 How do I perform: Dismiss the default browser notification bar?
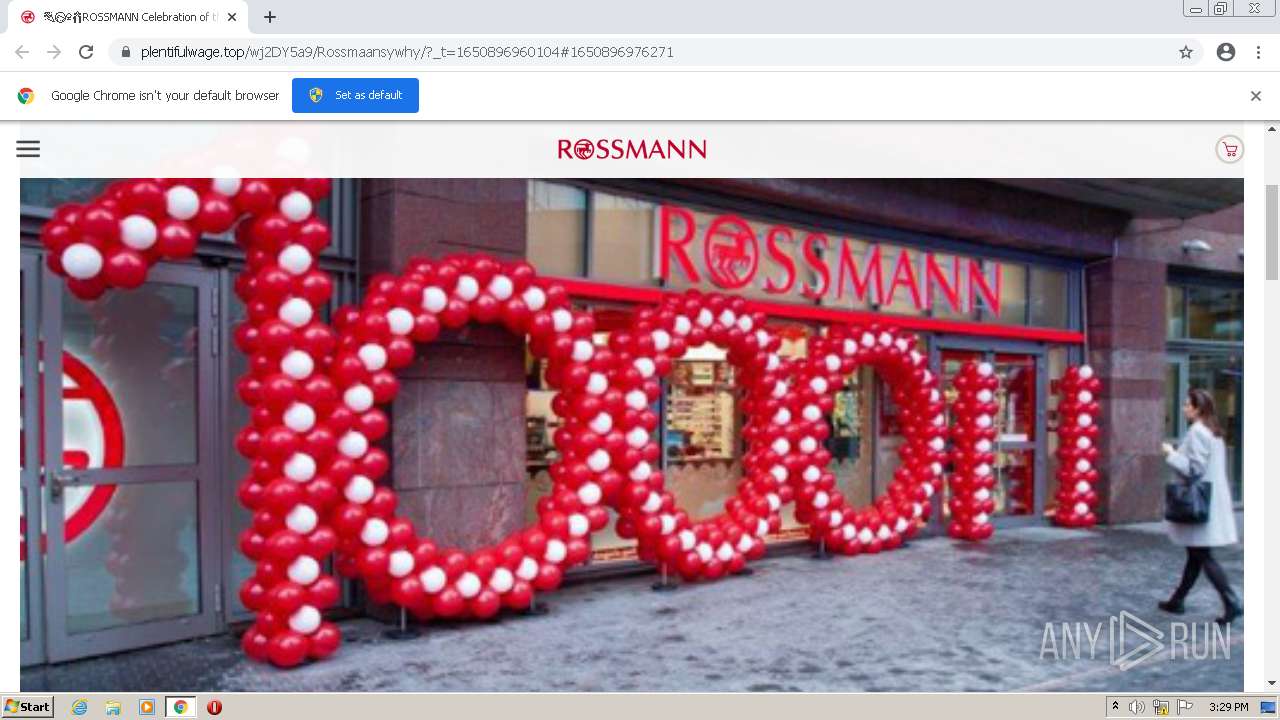1256,96
